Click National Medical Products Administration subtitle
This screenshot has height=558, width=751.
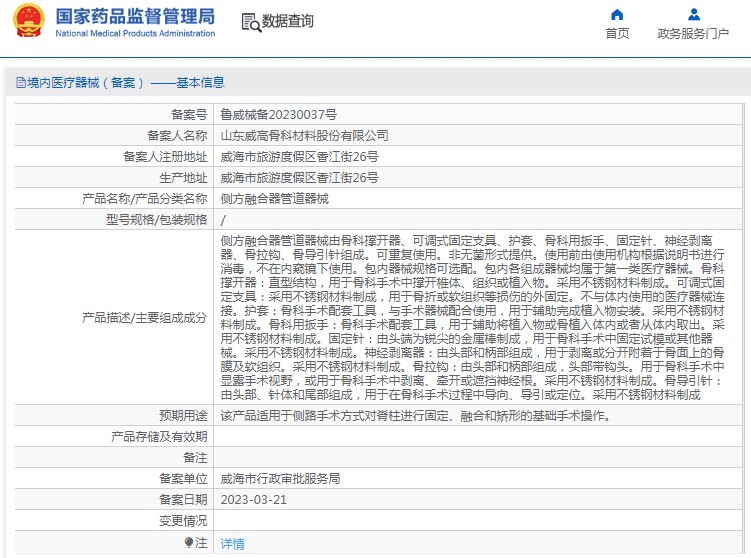pos(135,33)
